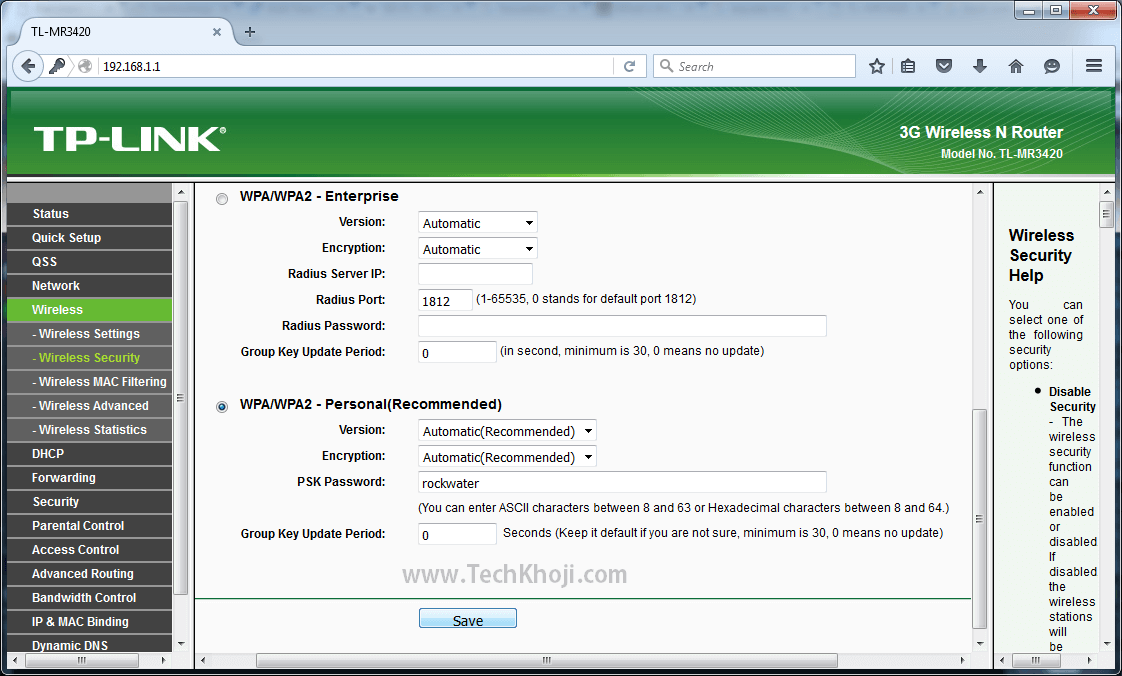Click the Pocket shield icon
The image size is (1122, 676).
pos(944,67)
